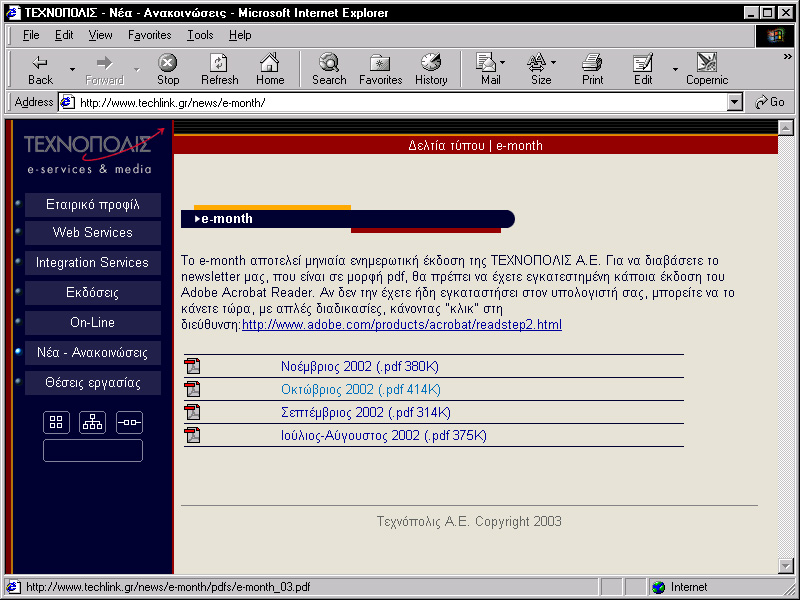Open Νοέμβριος 2002 PDF link
The height and width of the screenshot is (600, 800).
tap(360, 366)
